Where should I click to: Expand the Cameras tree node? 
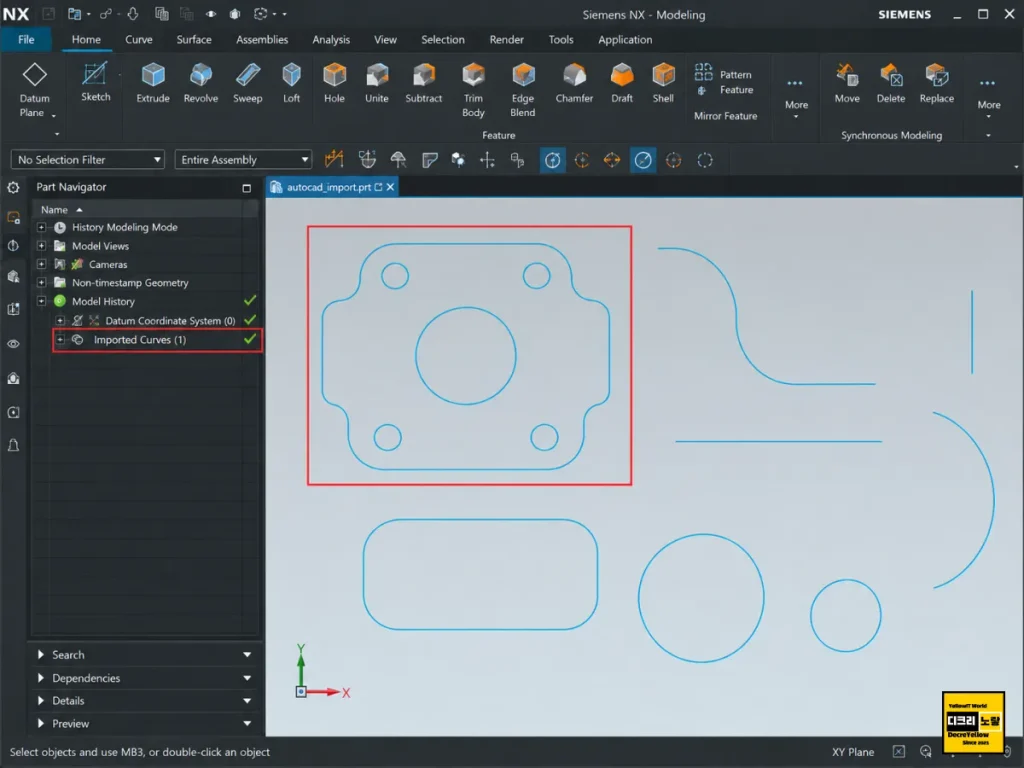pyautogui.click(x=42, y=264)
